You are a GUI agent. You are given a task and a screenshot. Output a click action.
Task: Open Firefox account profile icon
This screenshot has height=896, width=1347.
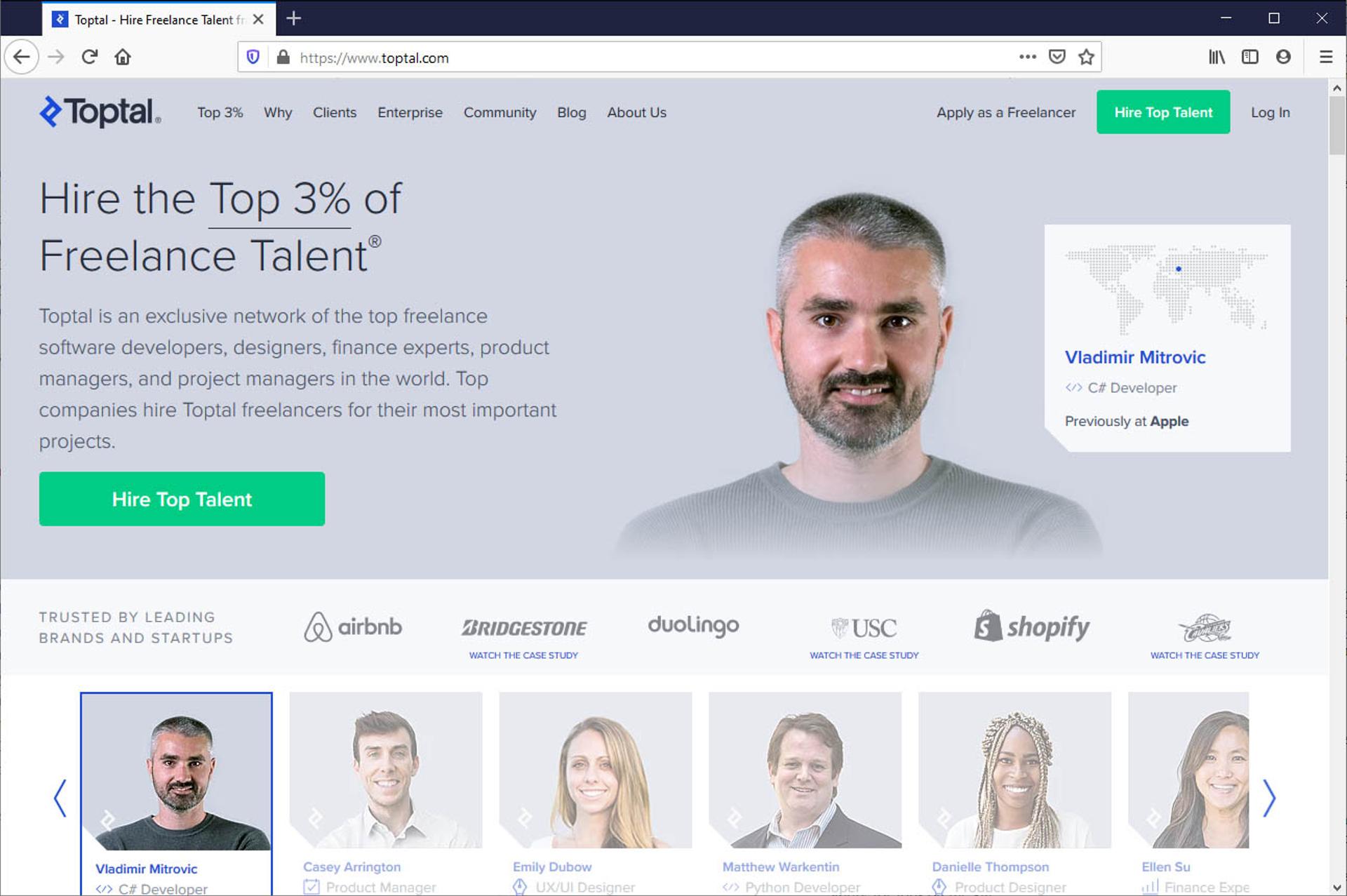[x=1283, y=57]
